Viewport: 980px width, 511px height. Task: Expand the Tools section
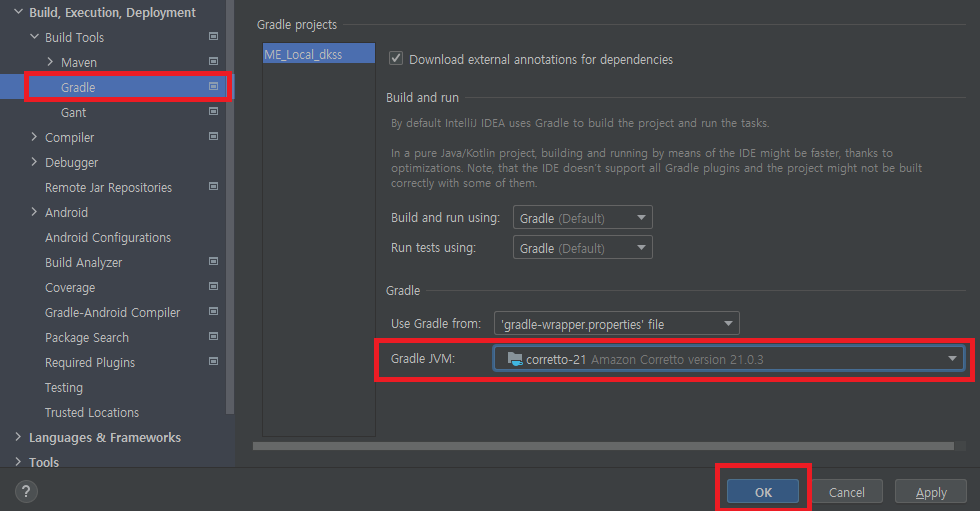click(x=18, y=462)
